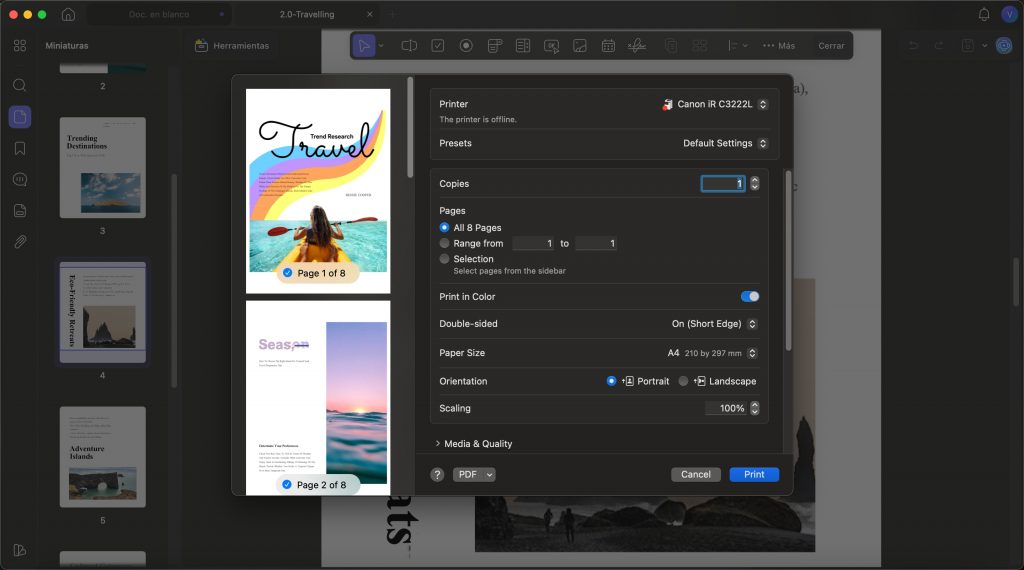Click the Scaling stepper arrows
The height and width of the screenshot is (570, 1024).
click(754, 408)
